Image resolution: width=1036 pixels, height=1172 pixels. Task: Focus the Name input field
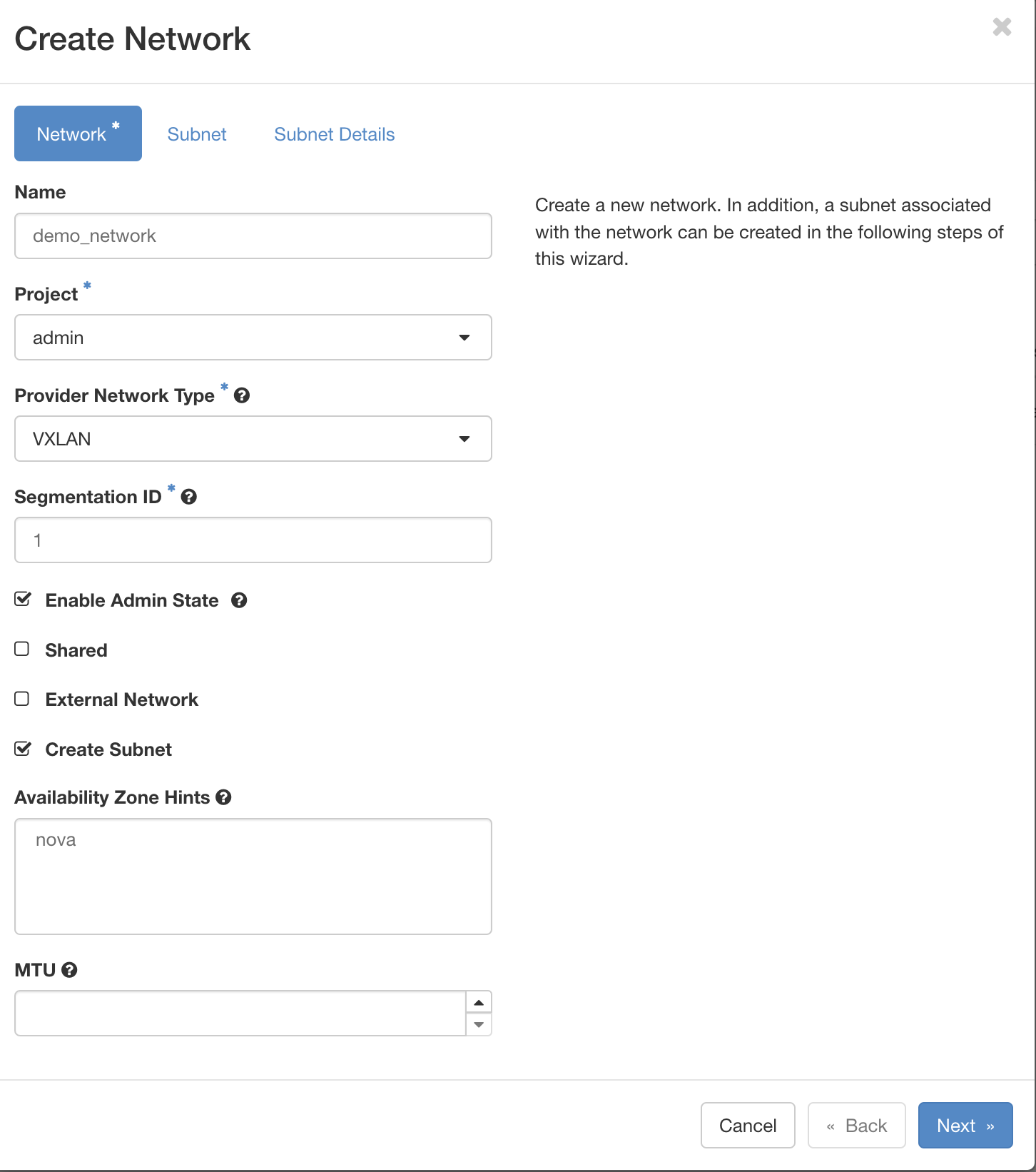click(x=253, y=236)
